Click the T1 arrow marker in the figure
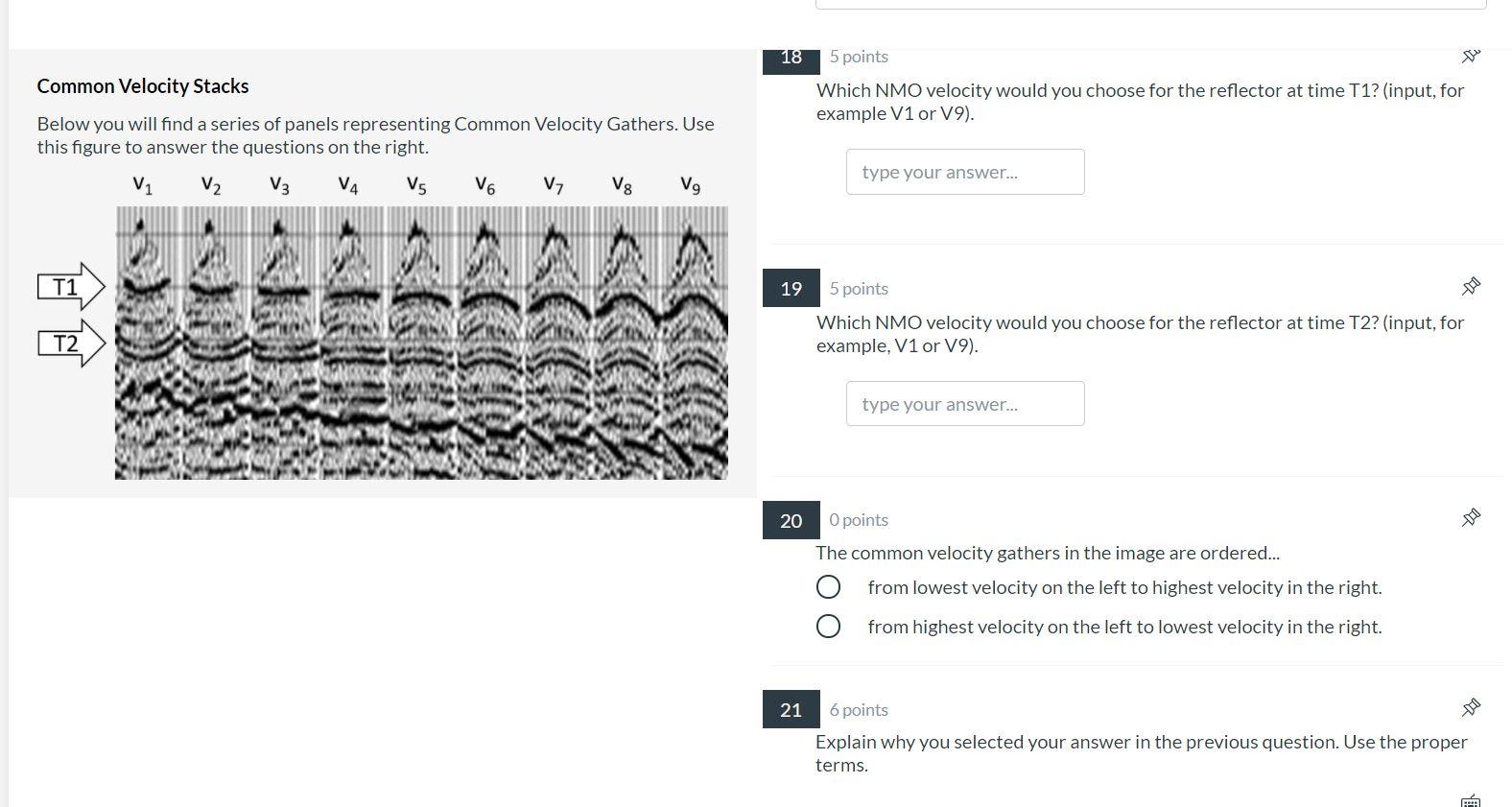The height and width of the screenshot is (807, 1512). [69, 286]
